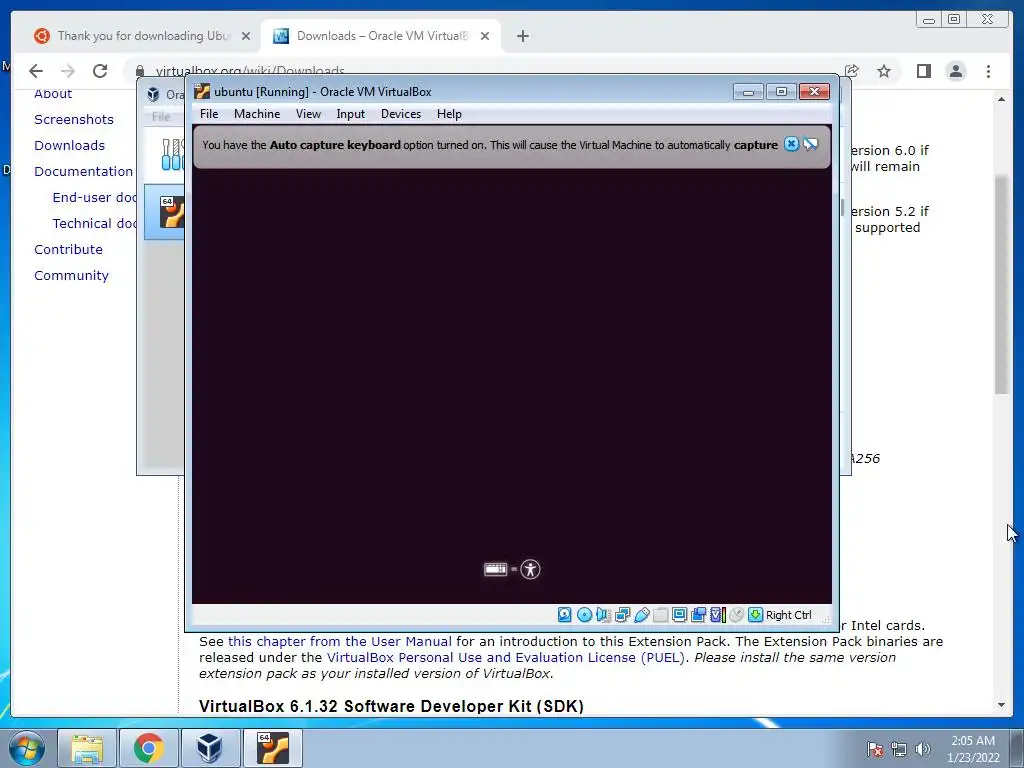
Task: Open the Screenshots sidebar link
Action: pos(74,120)
